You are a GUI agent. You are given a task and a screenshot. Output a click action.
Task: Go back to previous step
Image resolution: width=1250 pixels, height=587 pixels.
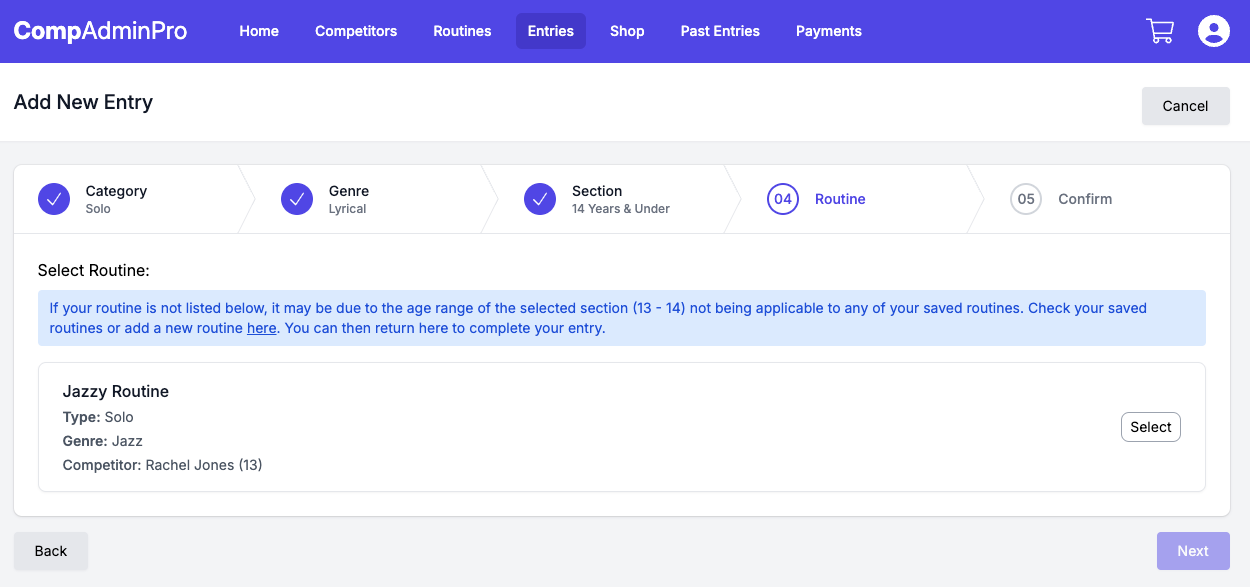tap(51, 551)
